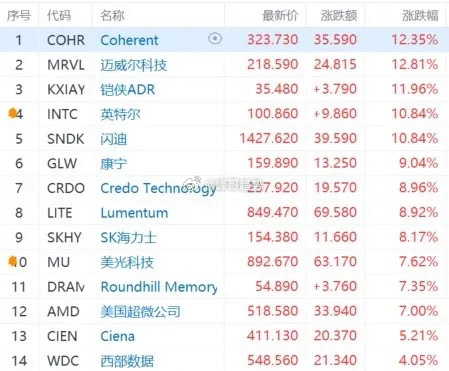This screenshot has height=371, width=449.
Task: Select the WDC ticker code
Action: 63,361
